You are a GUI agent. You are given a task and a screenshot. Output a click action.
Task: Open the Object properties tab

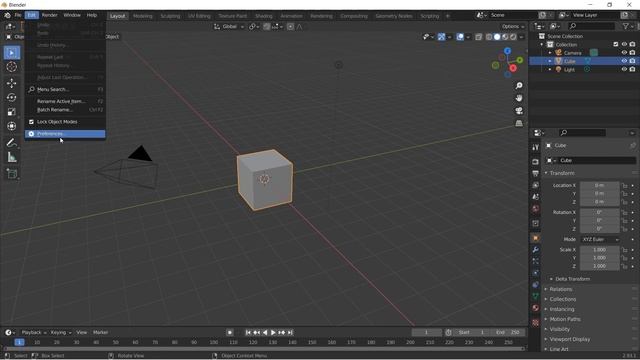click(x=536, y=238)
